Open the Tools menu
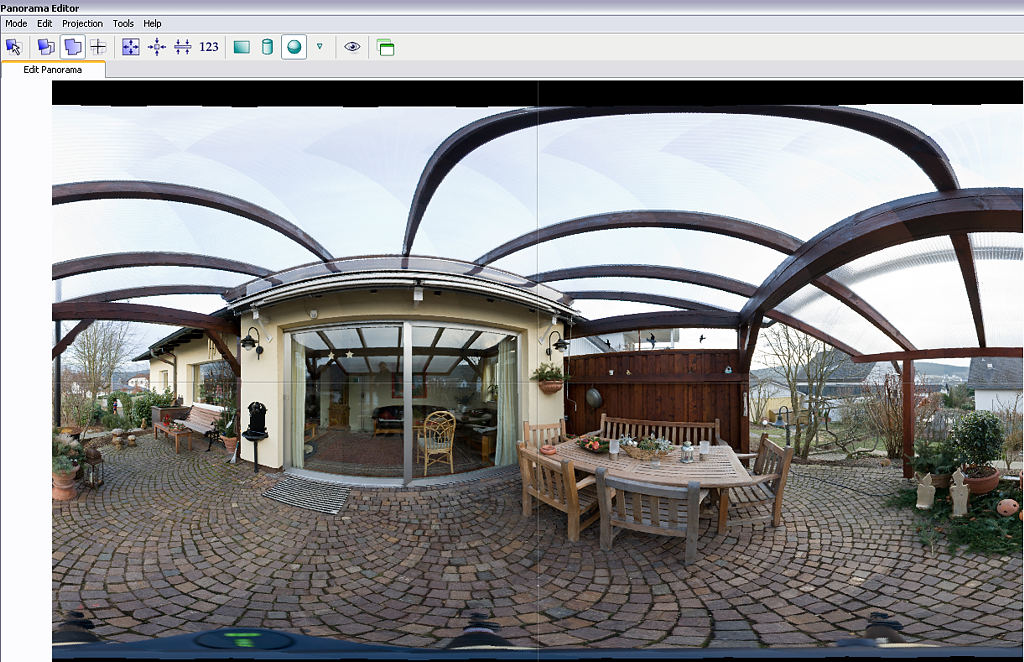The height and width of the screenshot is (662, 1024). click(123, 23)
